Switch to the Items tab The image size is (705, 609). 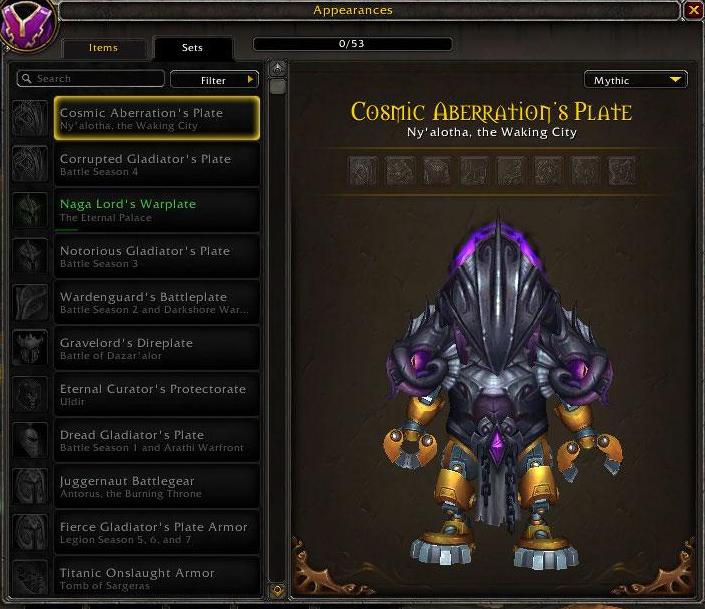pyautogui.click(x=103, y=48)
